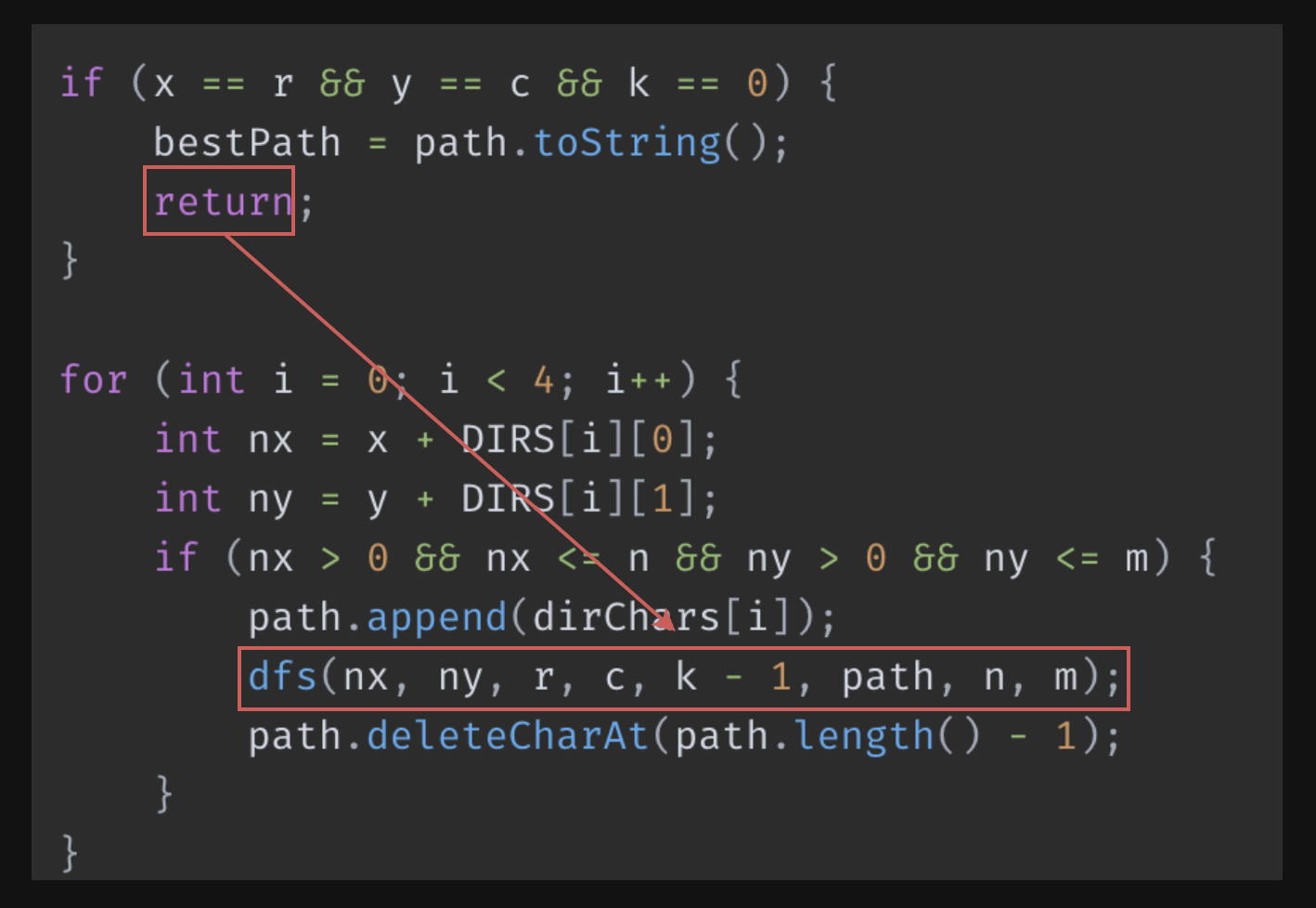Image resolution: width=1316 pixels, height=908 pixels.
Task: Click the 'append' method name
Action: click(436, 617)
